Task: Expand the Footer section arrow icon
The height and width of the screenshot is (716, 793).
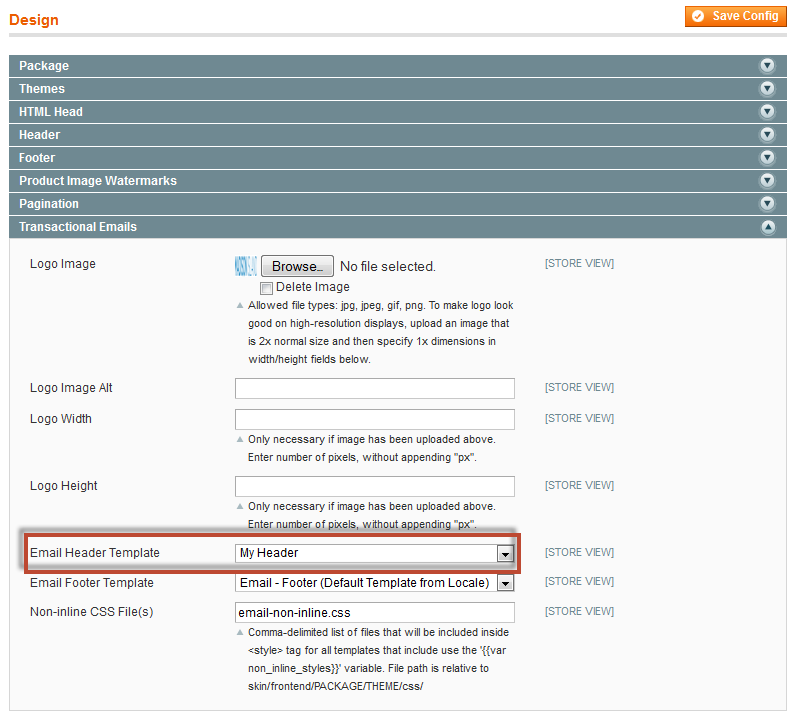Action: click(x=767, y=158)
